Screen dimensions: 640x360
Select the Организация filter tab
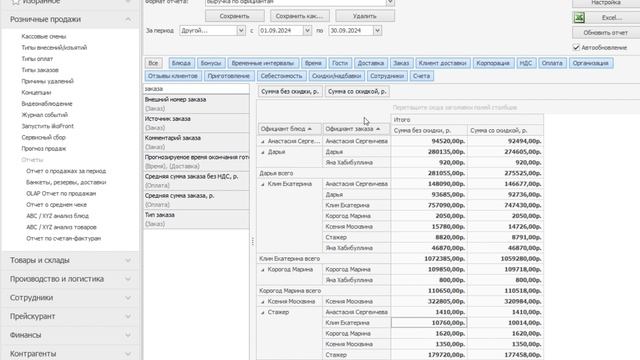(x=591, y=63)
